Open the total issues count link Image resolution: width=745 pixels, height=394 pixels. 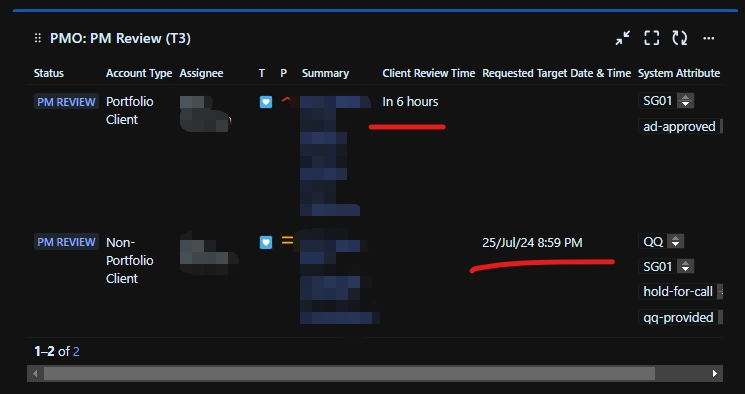(76, 352)
